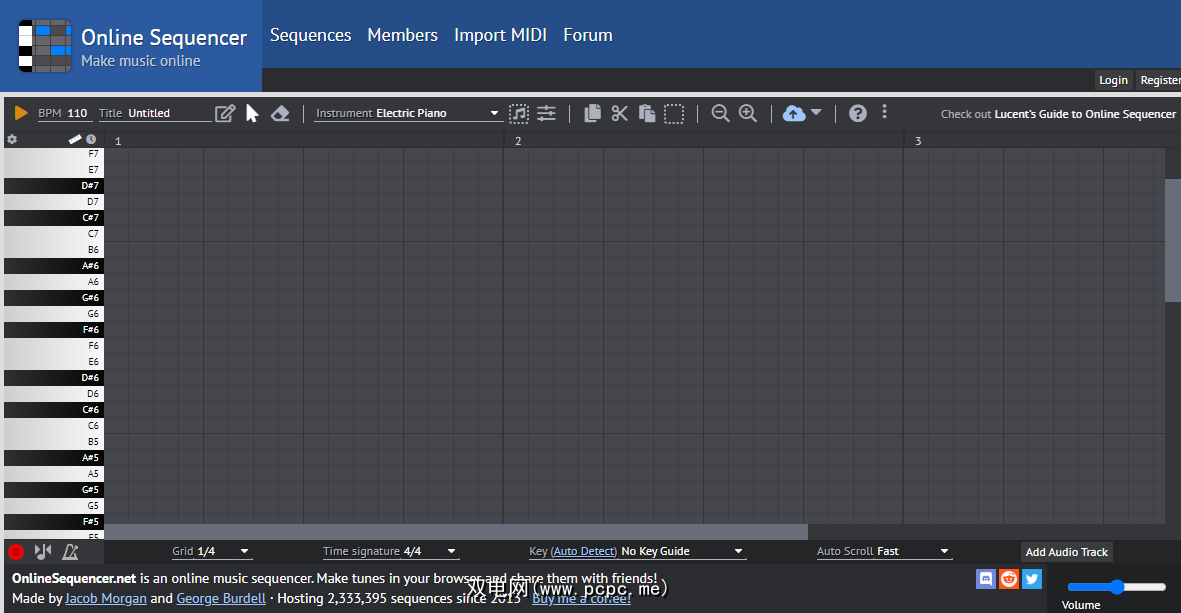Open the help question mark icon
Screen dimensions: 1181x613
click(857, 113)
